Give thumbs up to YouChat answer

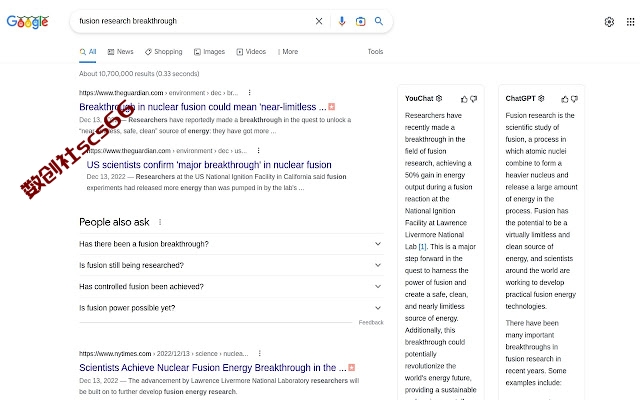tap(464, 99)
